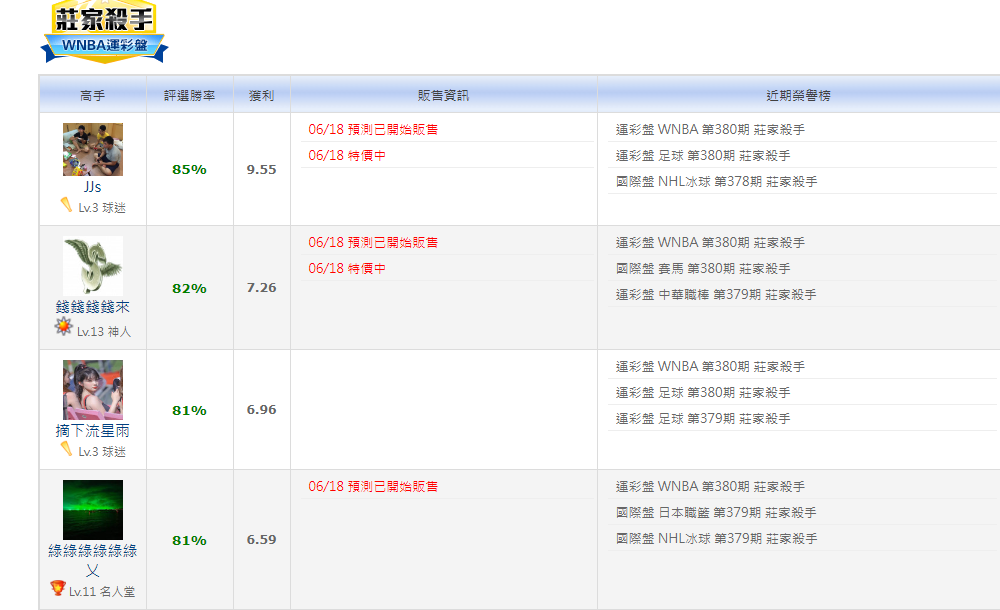
Task: Click the Lv.11 名人堂 label
Action: (x=102, y=592)
